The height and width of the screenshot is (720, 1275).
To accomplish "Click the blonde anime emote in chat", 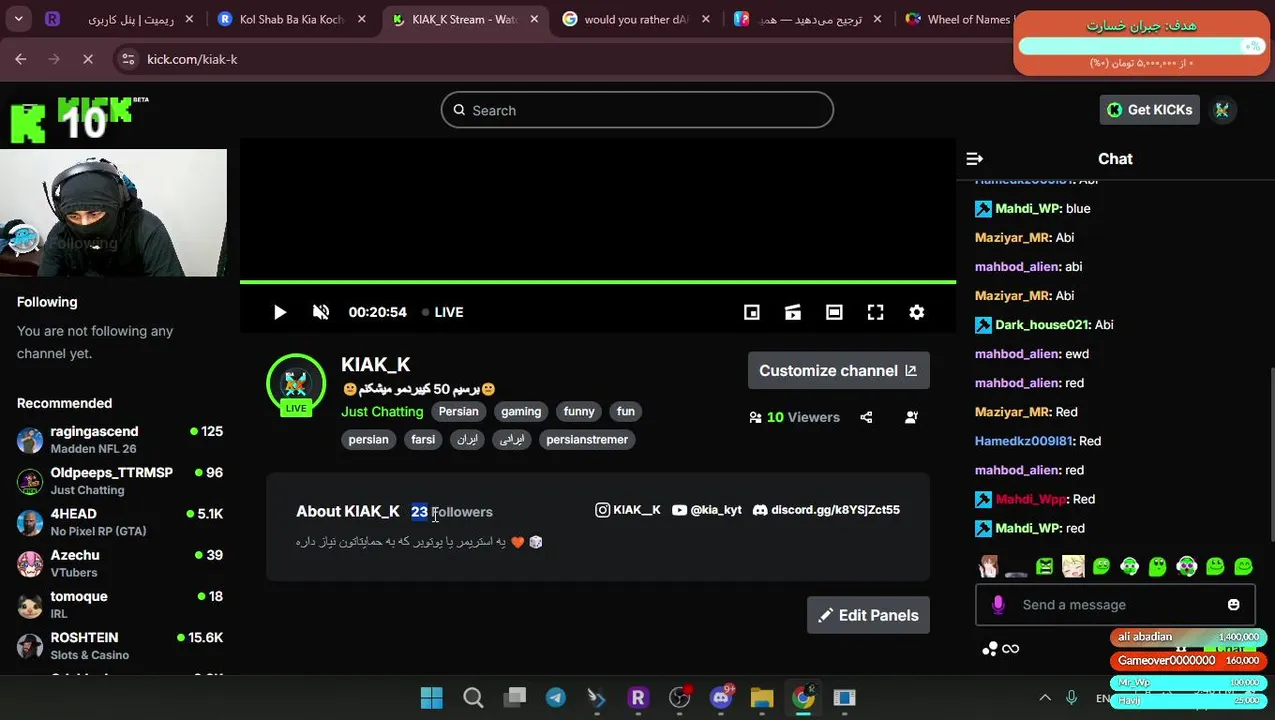I will pos(1073,567).
